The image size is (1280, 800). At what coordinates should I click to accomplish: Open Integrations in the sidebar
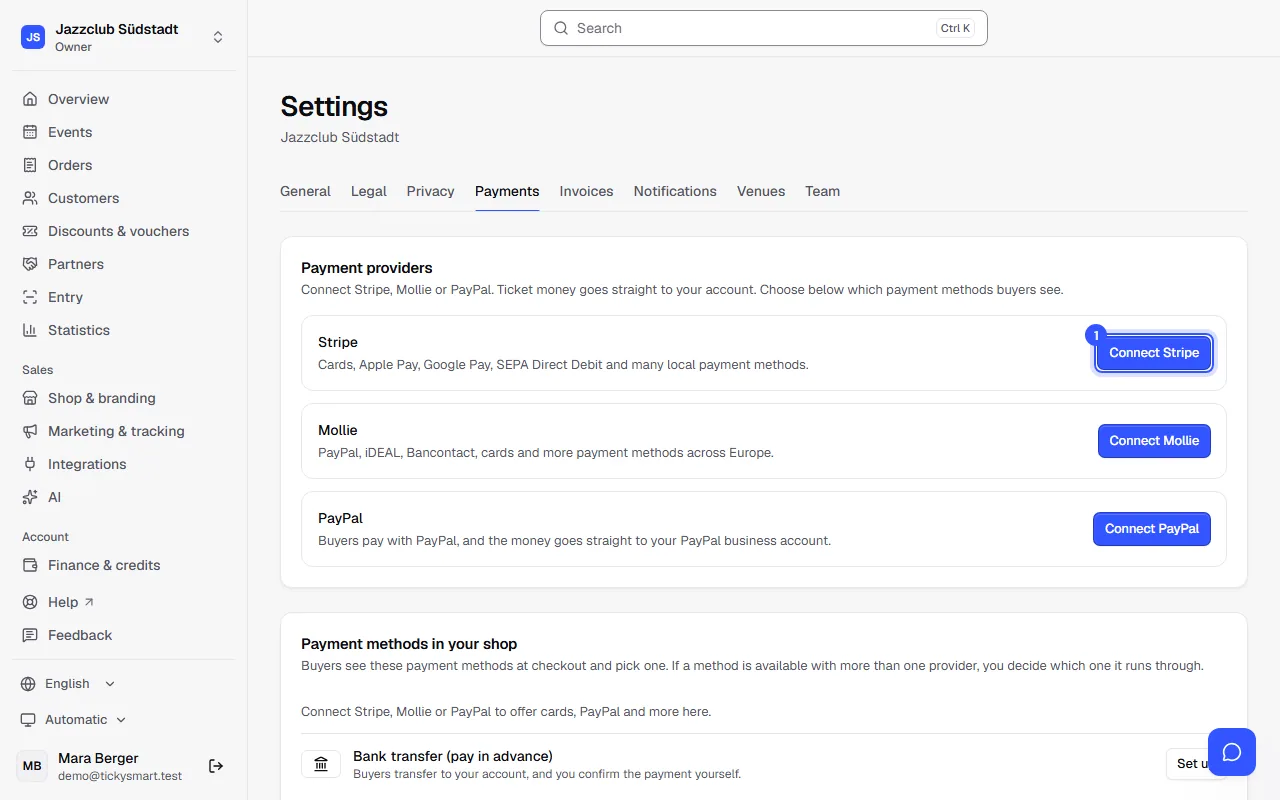tap(124, 464)
